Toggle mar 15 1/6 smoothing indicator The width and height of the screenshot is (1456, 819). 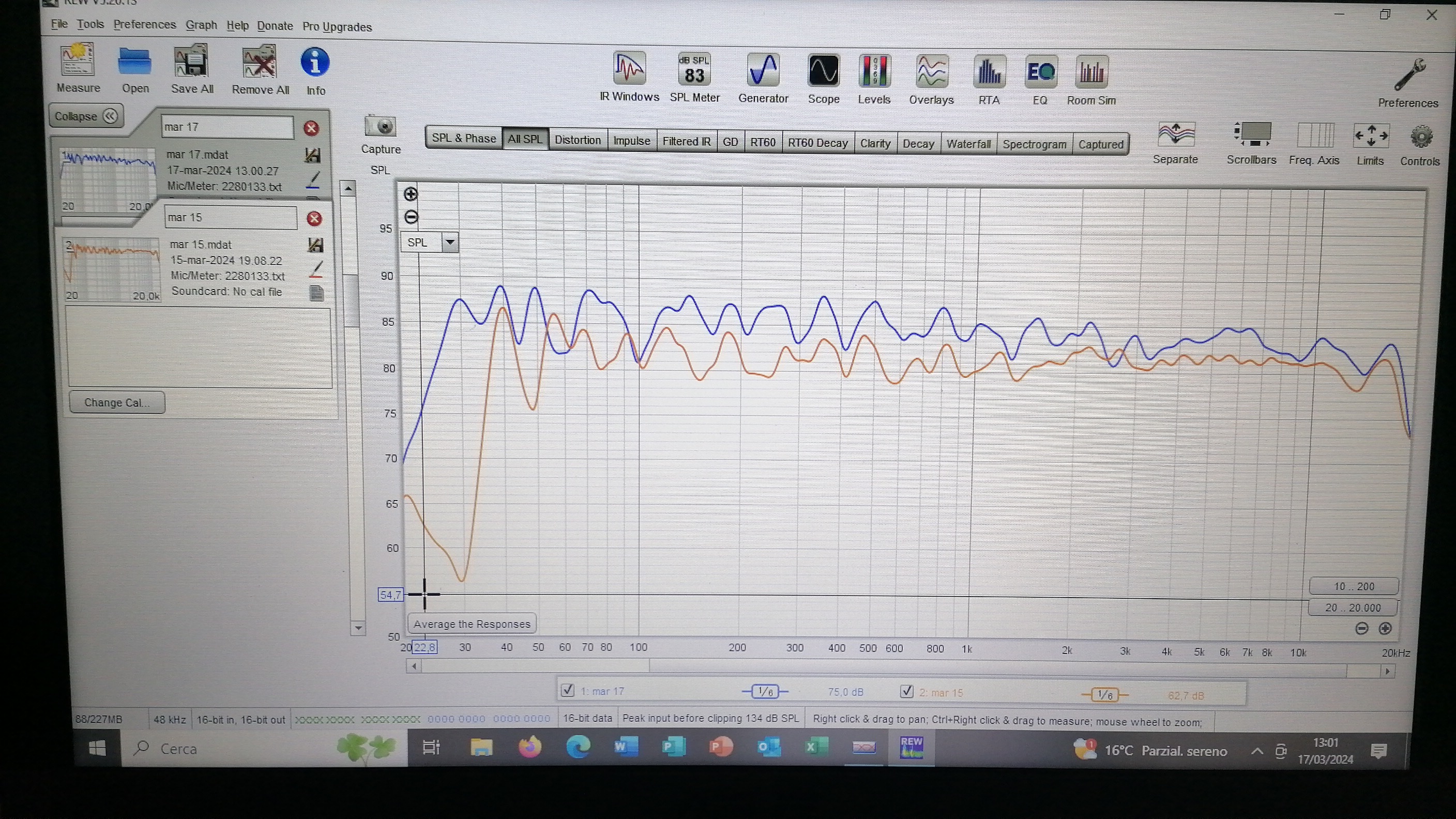click(1104, 695)
